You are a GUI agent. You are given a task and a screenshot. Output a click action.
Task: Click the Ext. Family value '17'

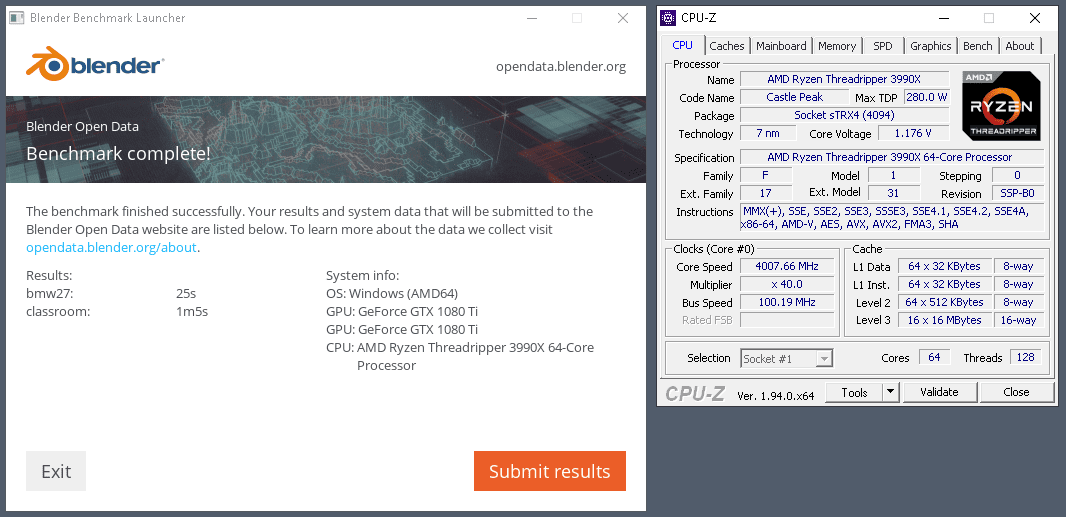(x=766, y=193)
